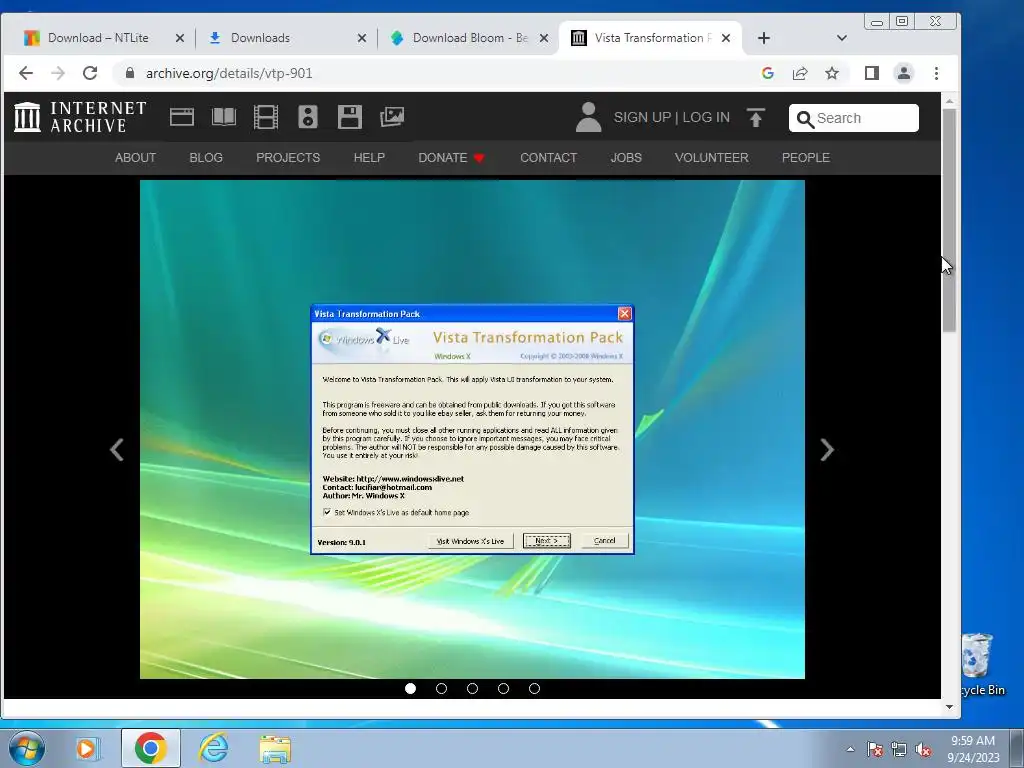Switch to the Download Bloom tab
The width and height of the screenshot is (1024, 768).
point(470,38)
